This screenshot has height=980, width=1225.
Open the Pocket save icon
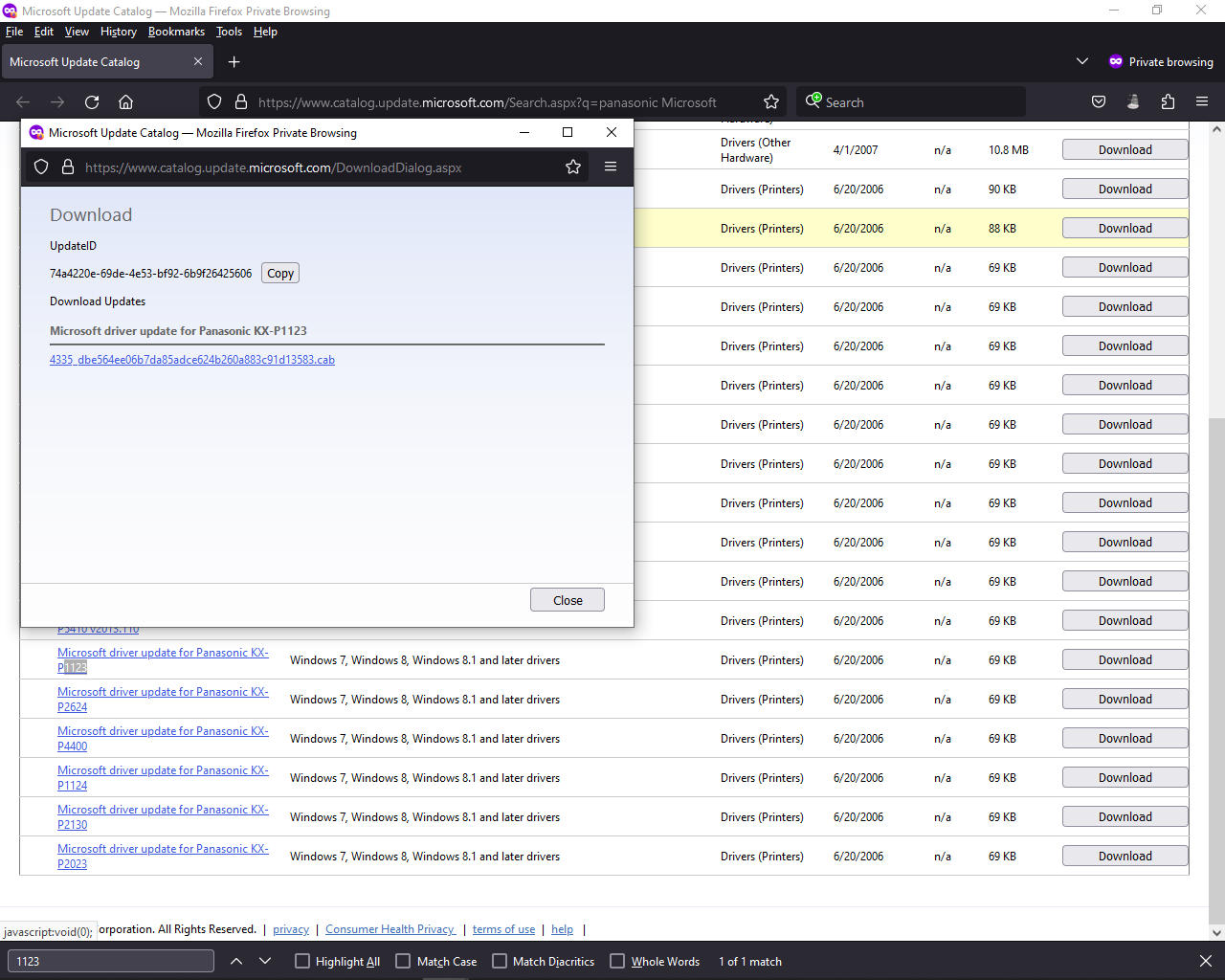(1099, 102)
